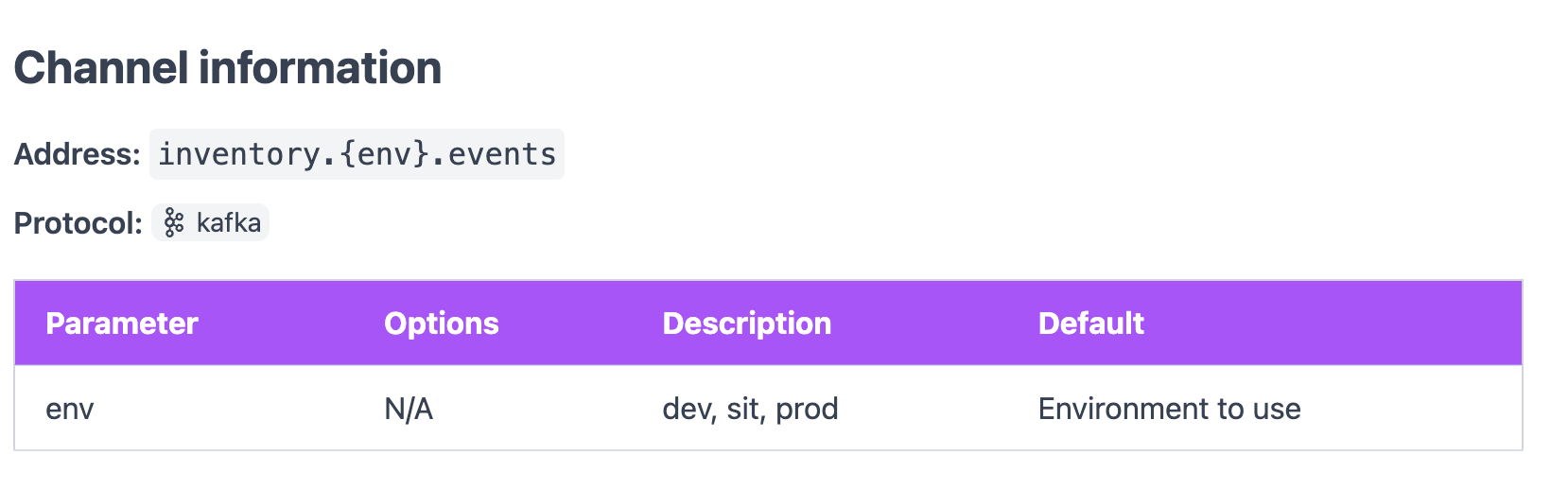Click the word dev in the table row
Image resolution: width=1568 pixels, height=490 pixels.
[x=688, y=409]
